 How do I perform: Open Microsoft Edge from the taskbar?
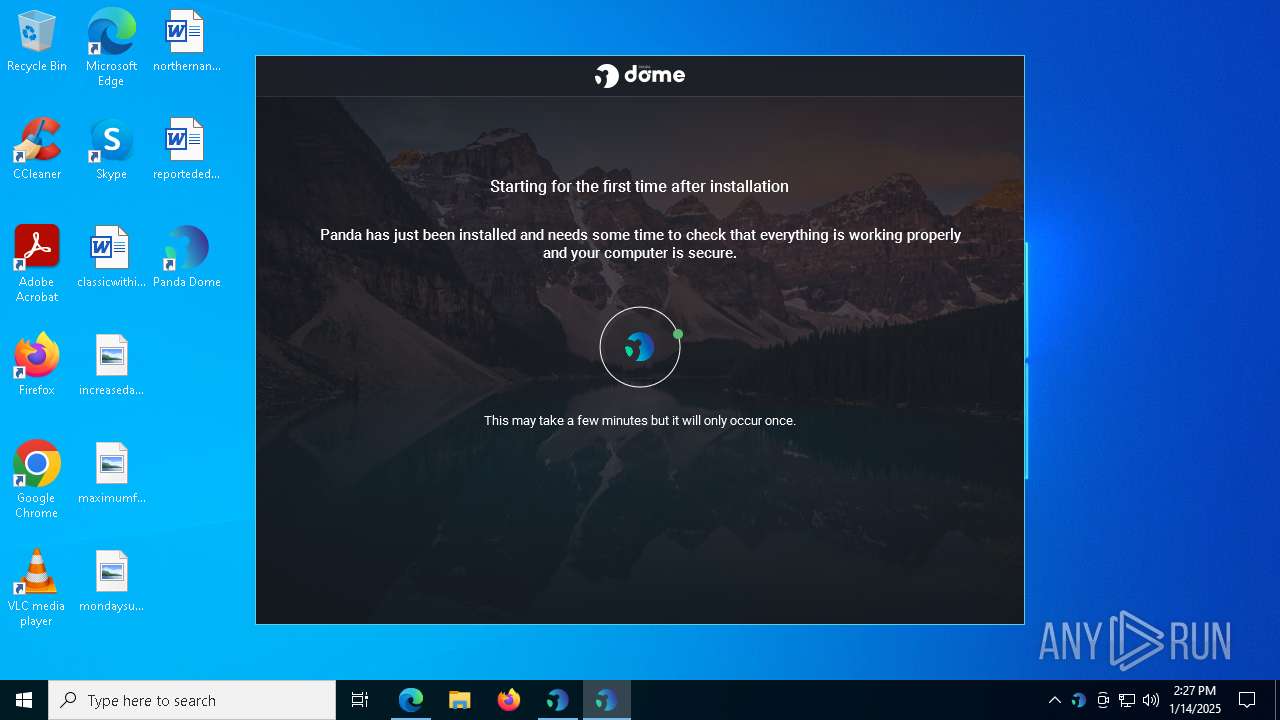(411, 700)
